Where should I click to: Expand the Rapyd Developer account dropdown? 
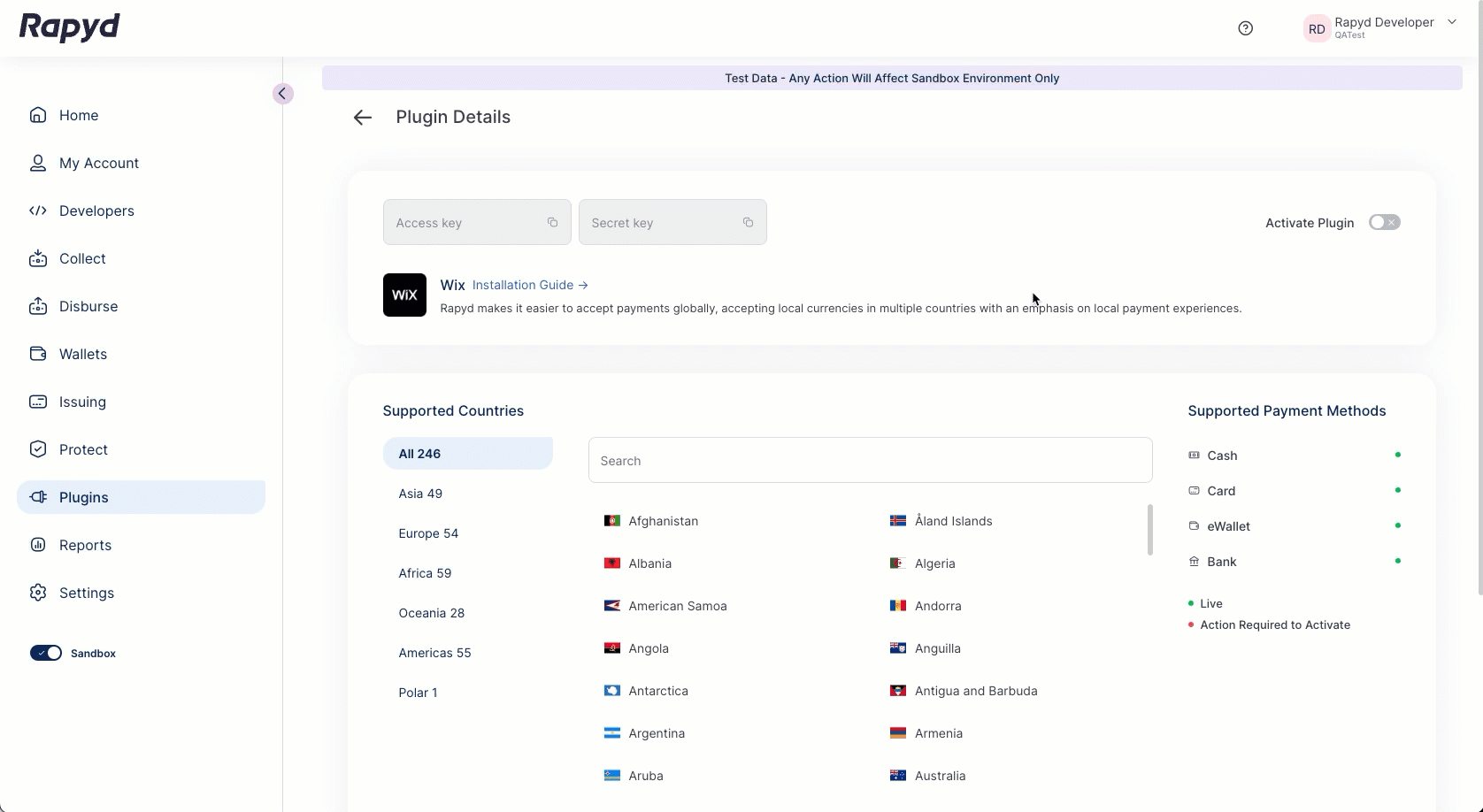1451,23
